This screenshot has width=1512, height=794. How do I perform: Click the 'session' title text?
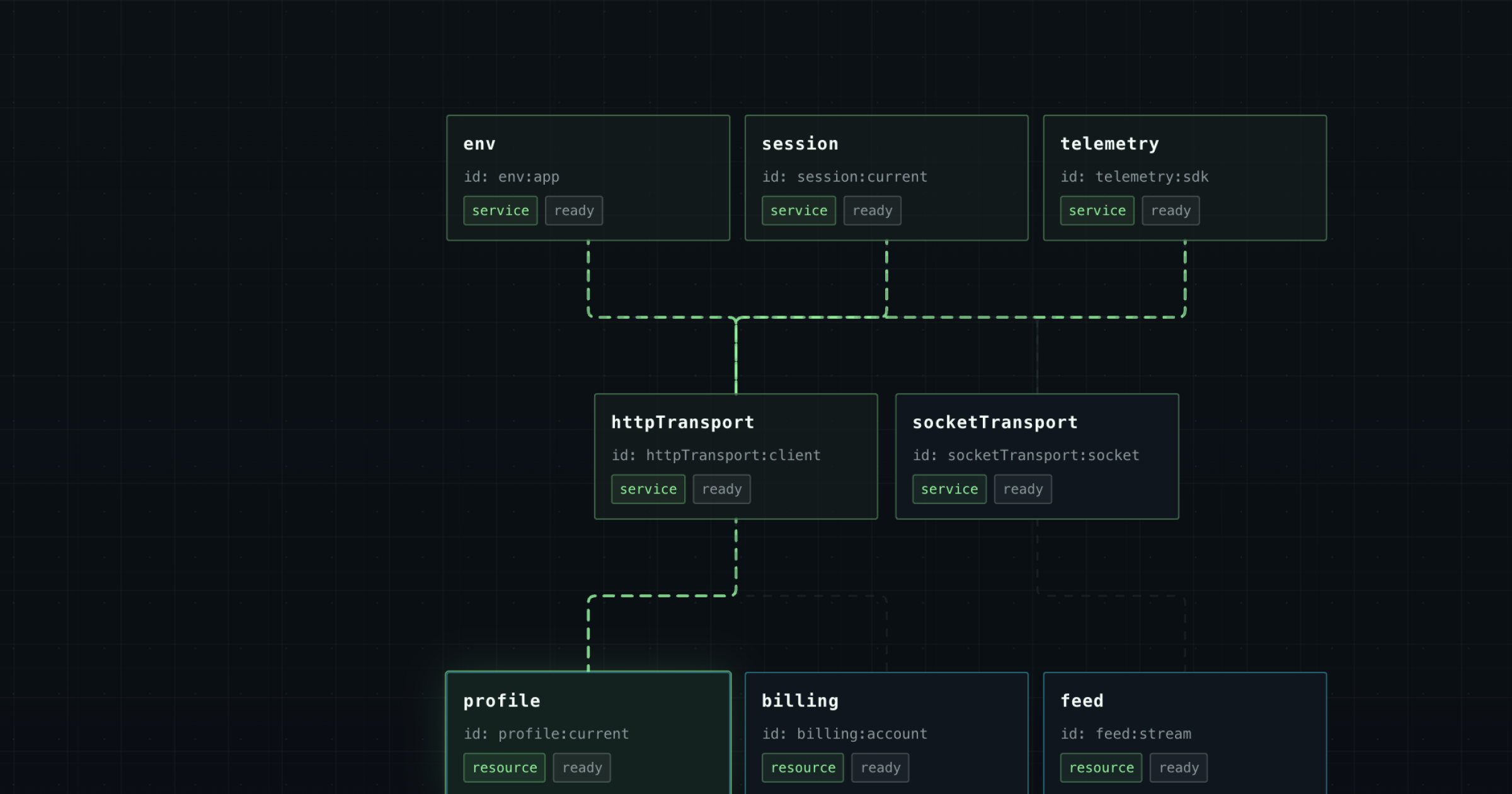coord(800,144)
